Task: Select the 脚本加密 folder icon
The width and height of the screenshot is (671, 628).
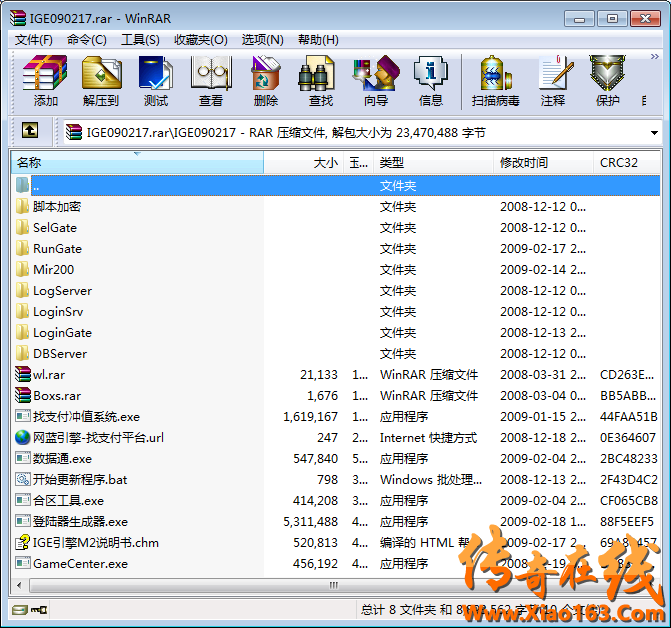Action: (x=22, y=207)
